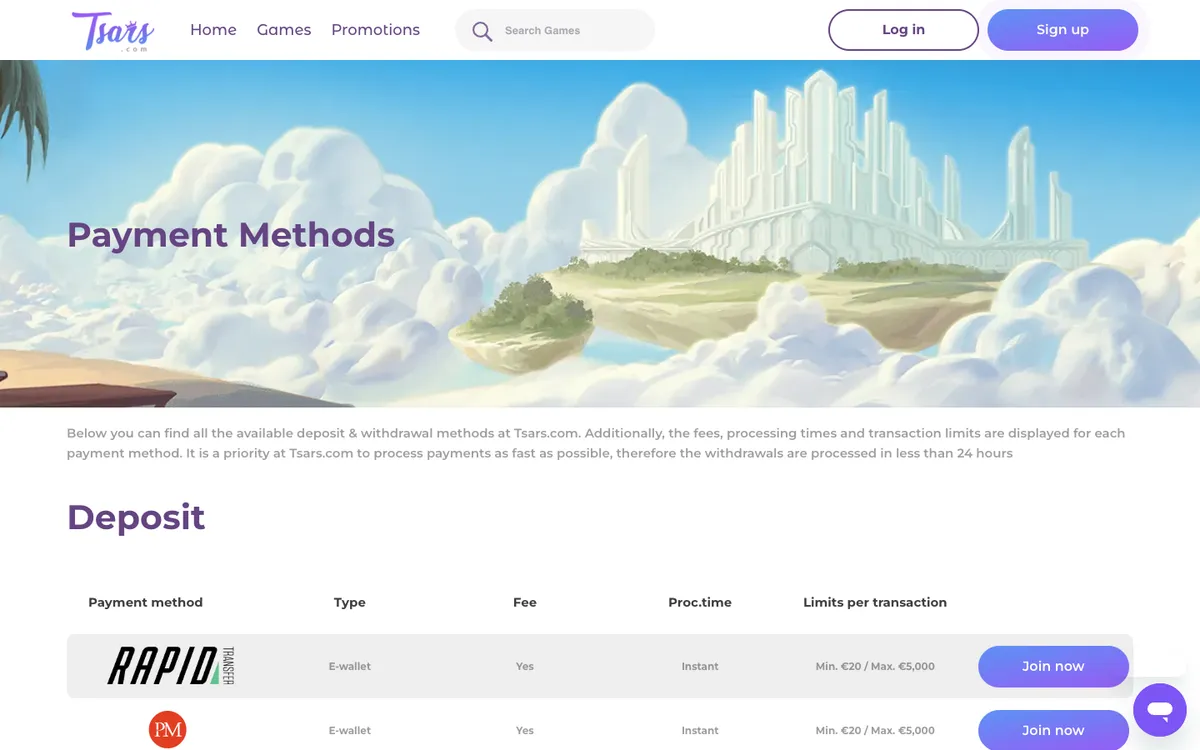
Task: Open the live chat bubble icon
Action: click(1160, 710)
